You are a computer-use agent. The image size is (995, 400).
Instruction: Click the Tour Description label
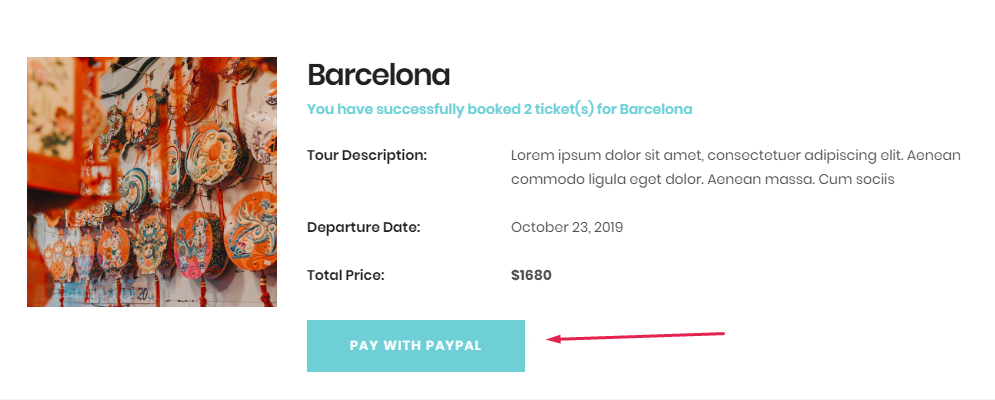coord(367,155)
